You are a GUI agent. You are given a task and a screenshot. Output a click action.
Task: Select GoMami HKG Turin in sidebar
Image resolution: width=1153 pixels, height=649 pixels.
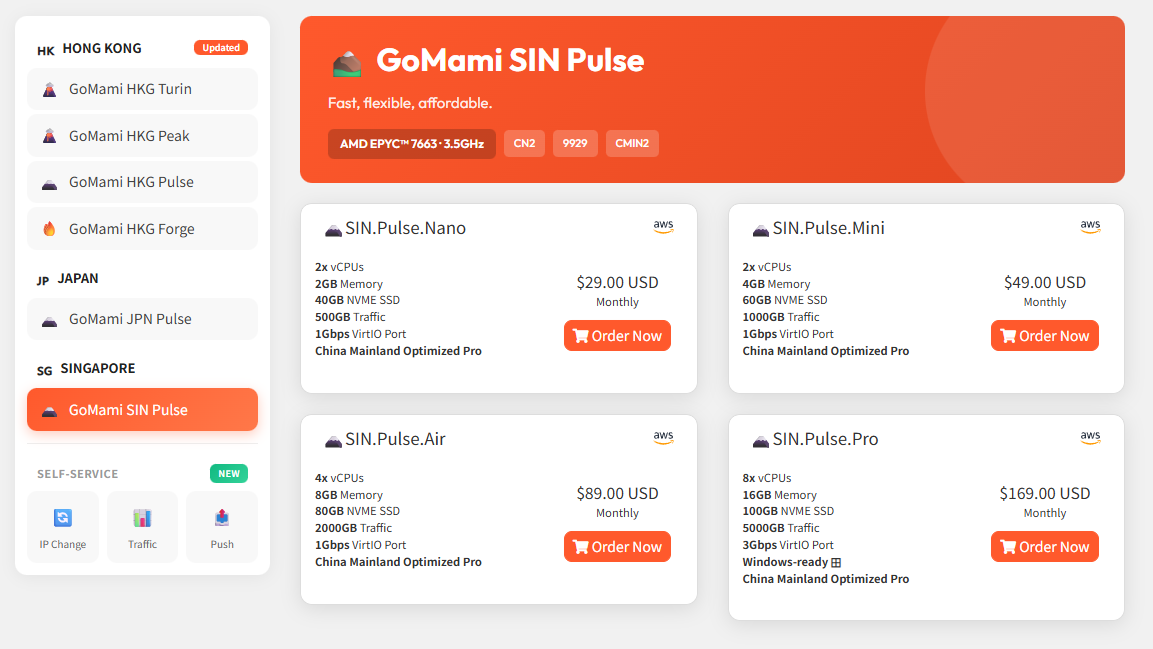[142, 89]
